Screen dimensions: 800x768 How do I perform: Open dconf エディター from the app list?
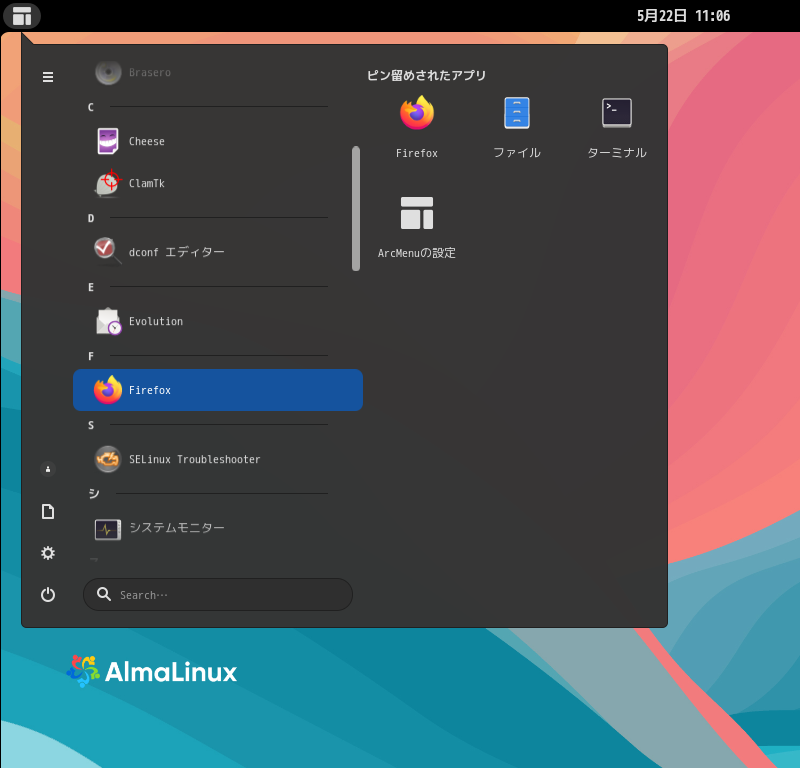point(218,252)
